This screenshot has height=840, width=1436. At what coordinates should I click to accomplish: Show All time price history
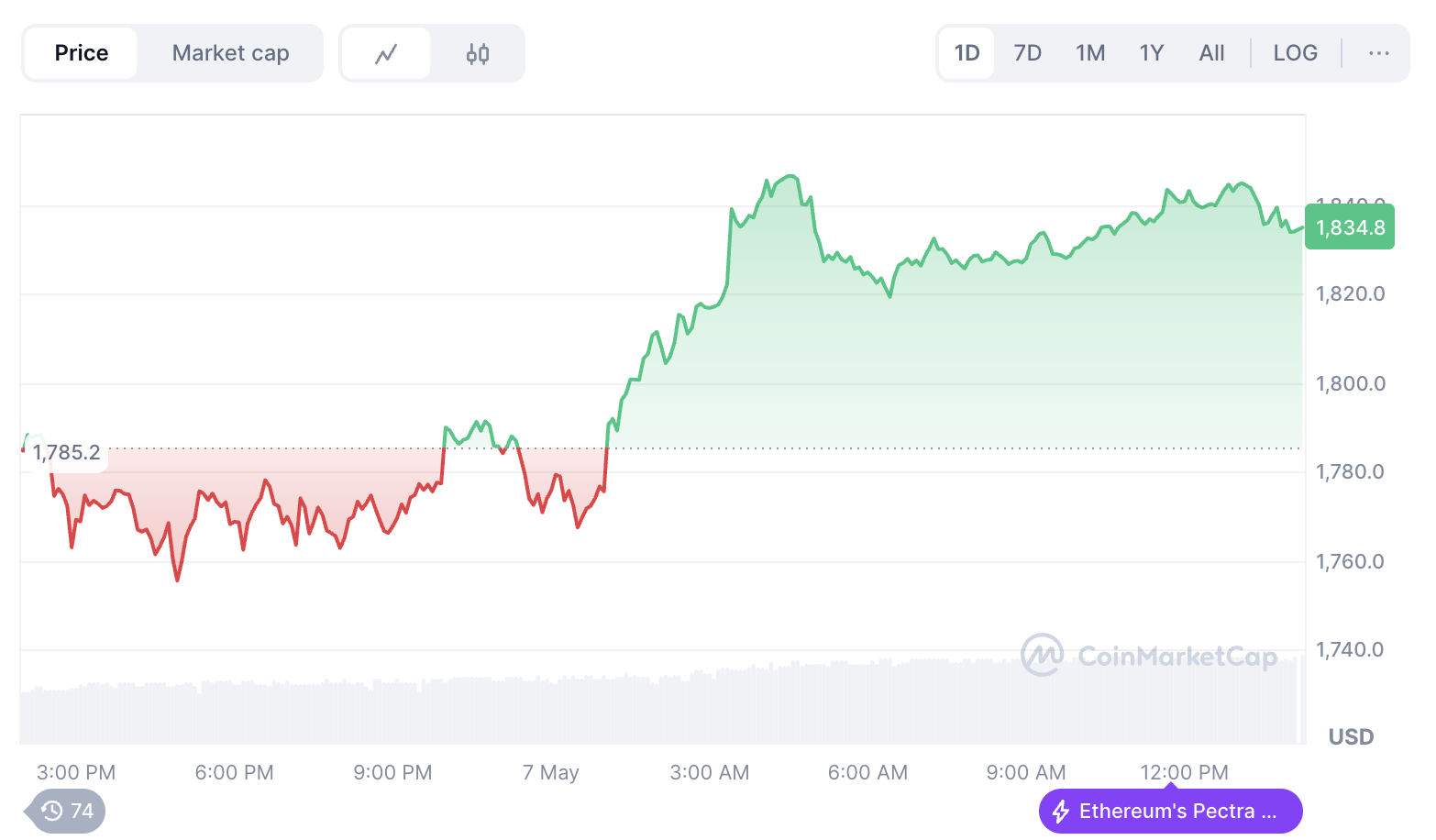[x=1211, y=53]
